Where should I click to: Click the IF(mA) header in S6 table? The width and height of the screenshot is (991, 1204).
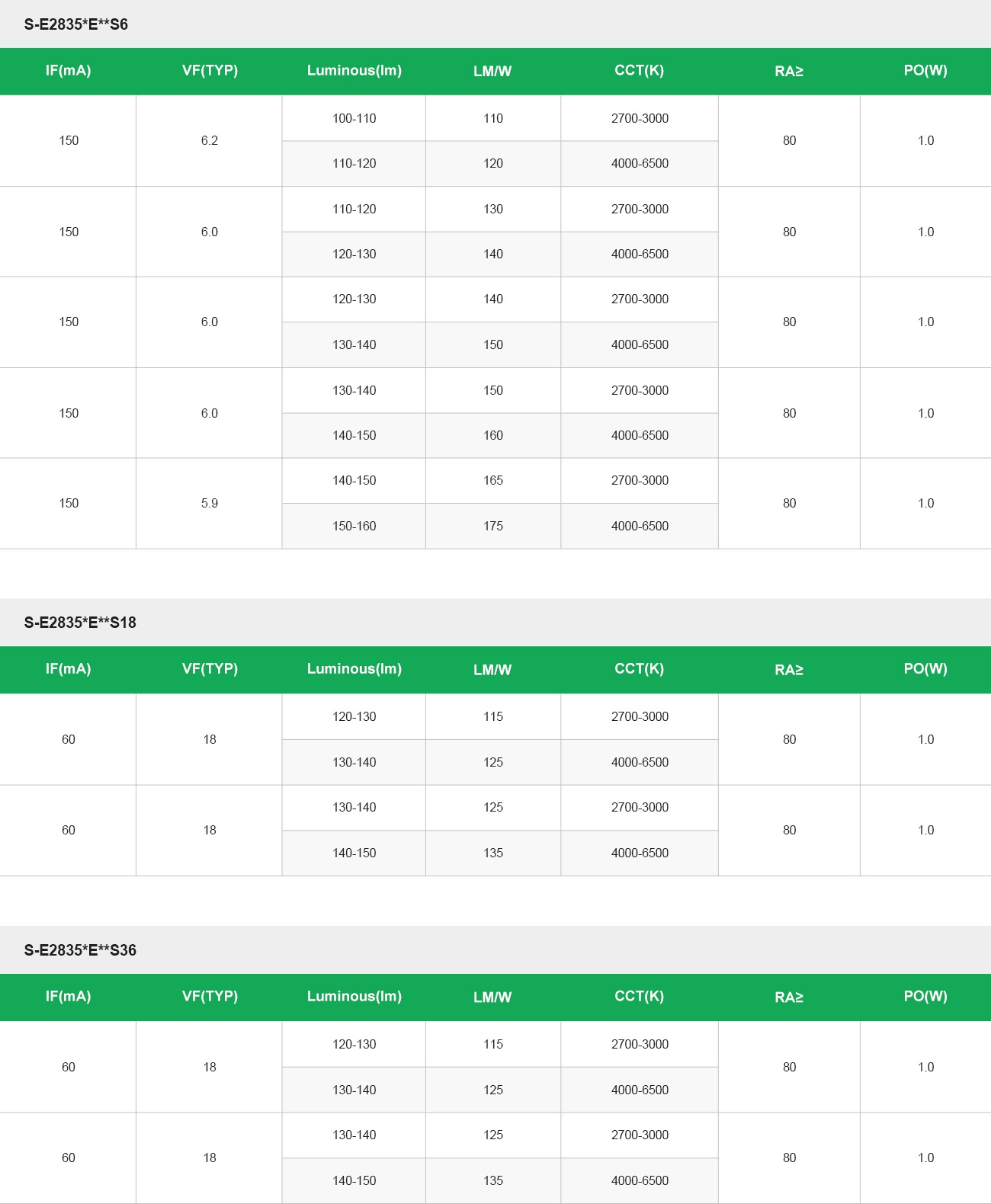(x=68, y=71)
